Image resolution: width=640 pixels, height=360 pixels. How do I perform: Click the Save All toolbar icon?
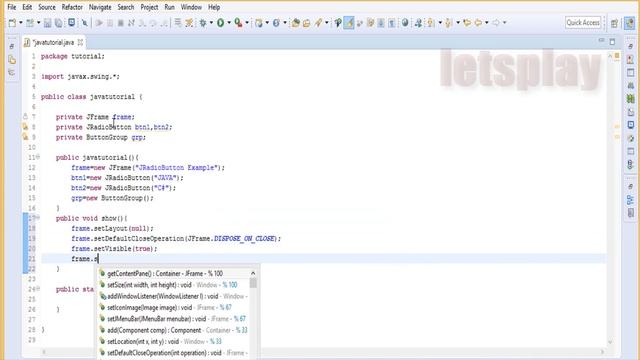pyautogui.click(x=58, y=23)
